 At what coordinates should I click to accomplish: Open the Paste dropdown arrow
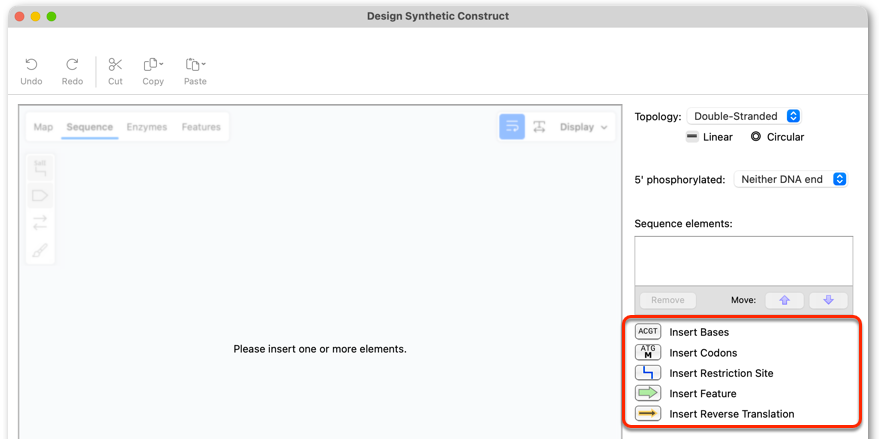(203, 64)
